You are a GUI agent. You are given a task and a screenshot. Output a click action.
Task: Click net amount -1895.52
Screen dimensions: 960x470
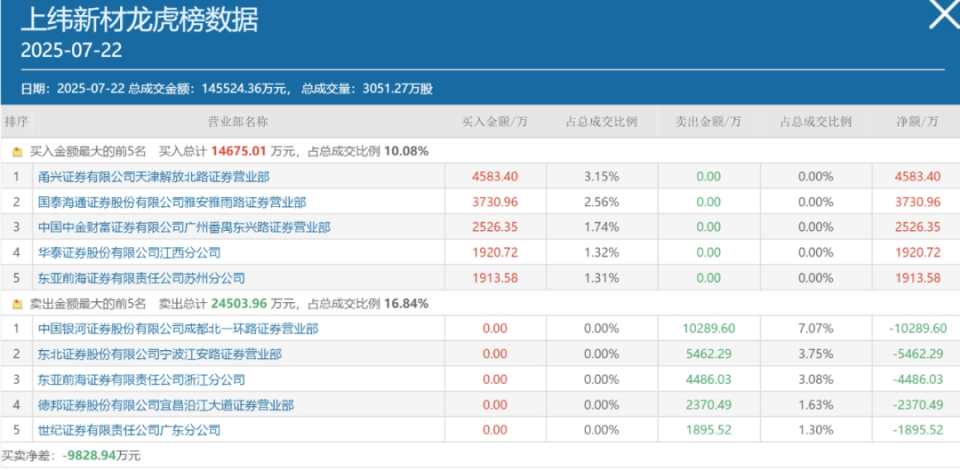(918, 430)
